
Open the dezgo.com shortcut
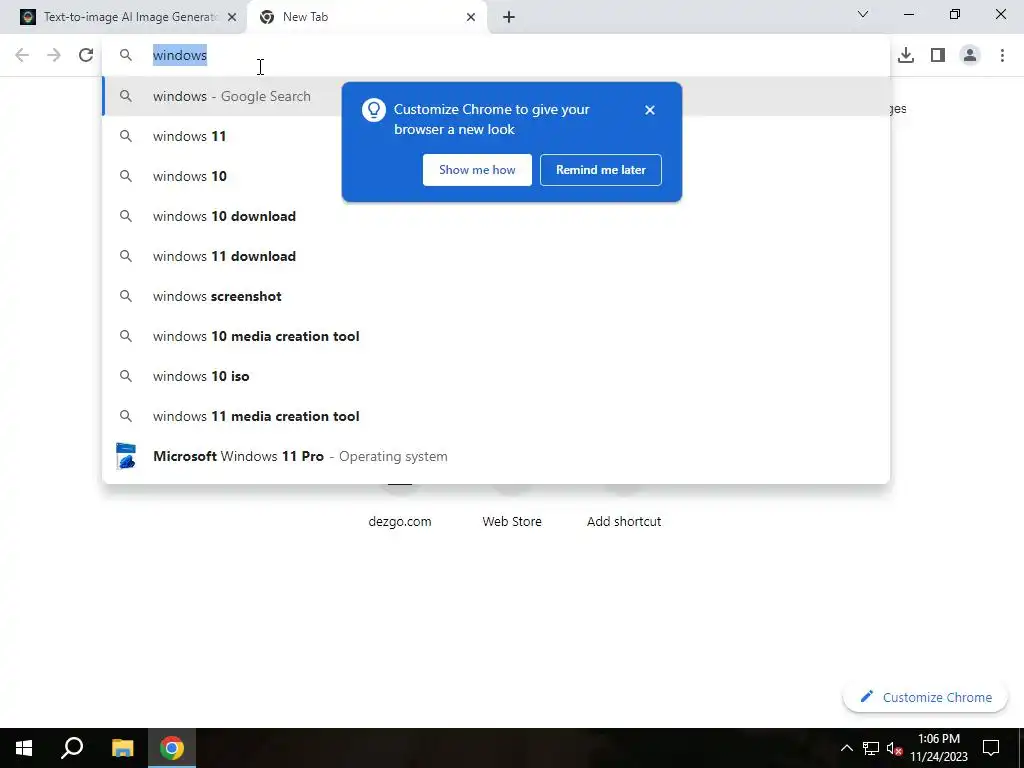[x=400, y=521]
